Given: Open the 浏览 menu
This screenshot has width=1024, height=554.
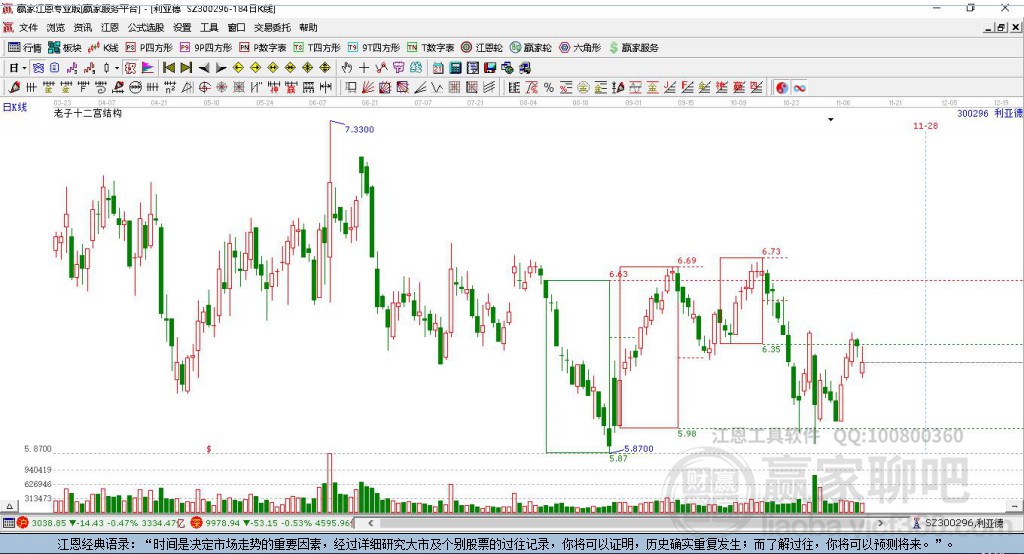Looking at the screenshot, I should [56, 27].
